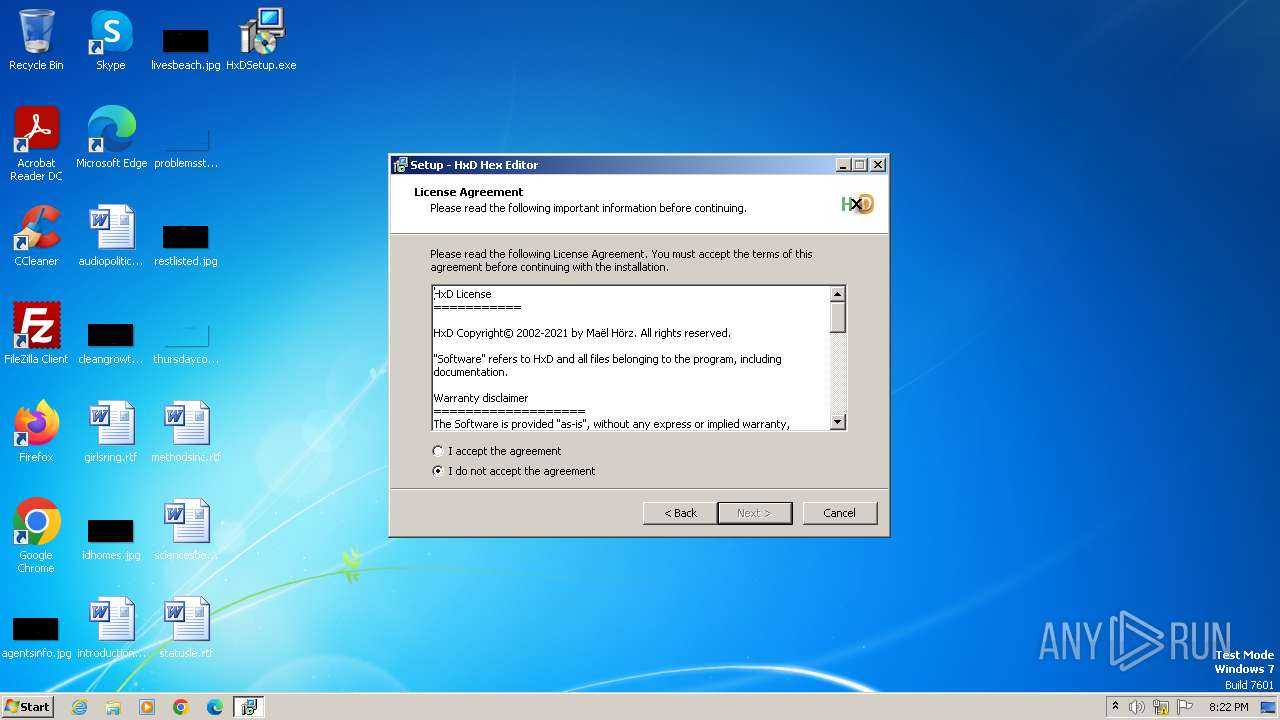Image resolution: width=1280 pixels, height=720 pixels.
Task: Open FileZilla Client desktop shortcut
Action: point(36,334)
